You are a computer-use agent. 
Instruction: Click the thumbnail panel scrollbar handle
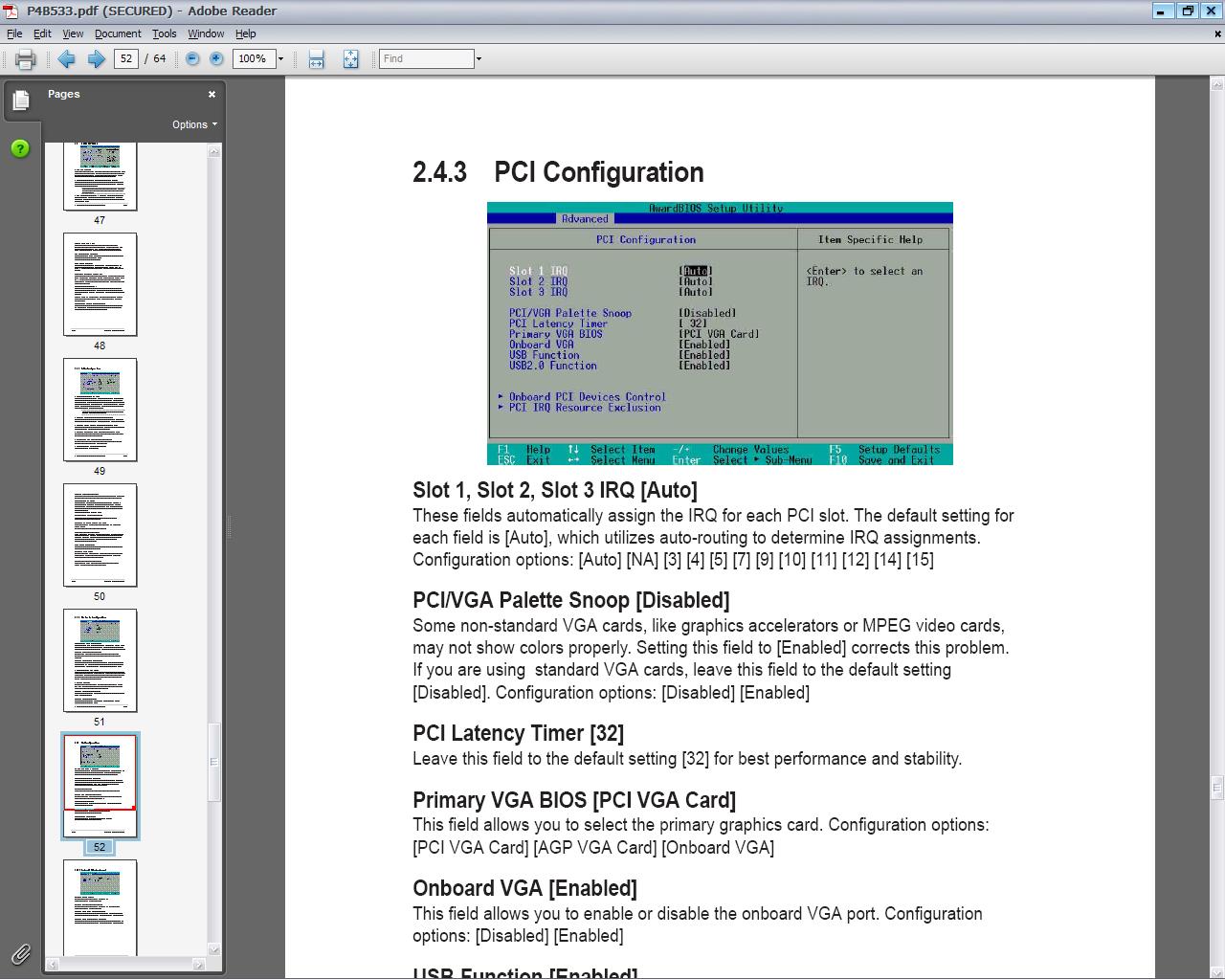pyautogui.click(x=214, y=762)
